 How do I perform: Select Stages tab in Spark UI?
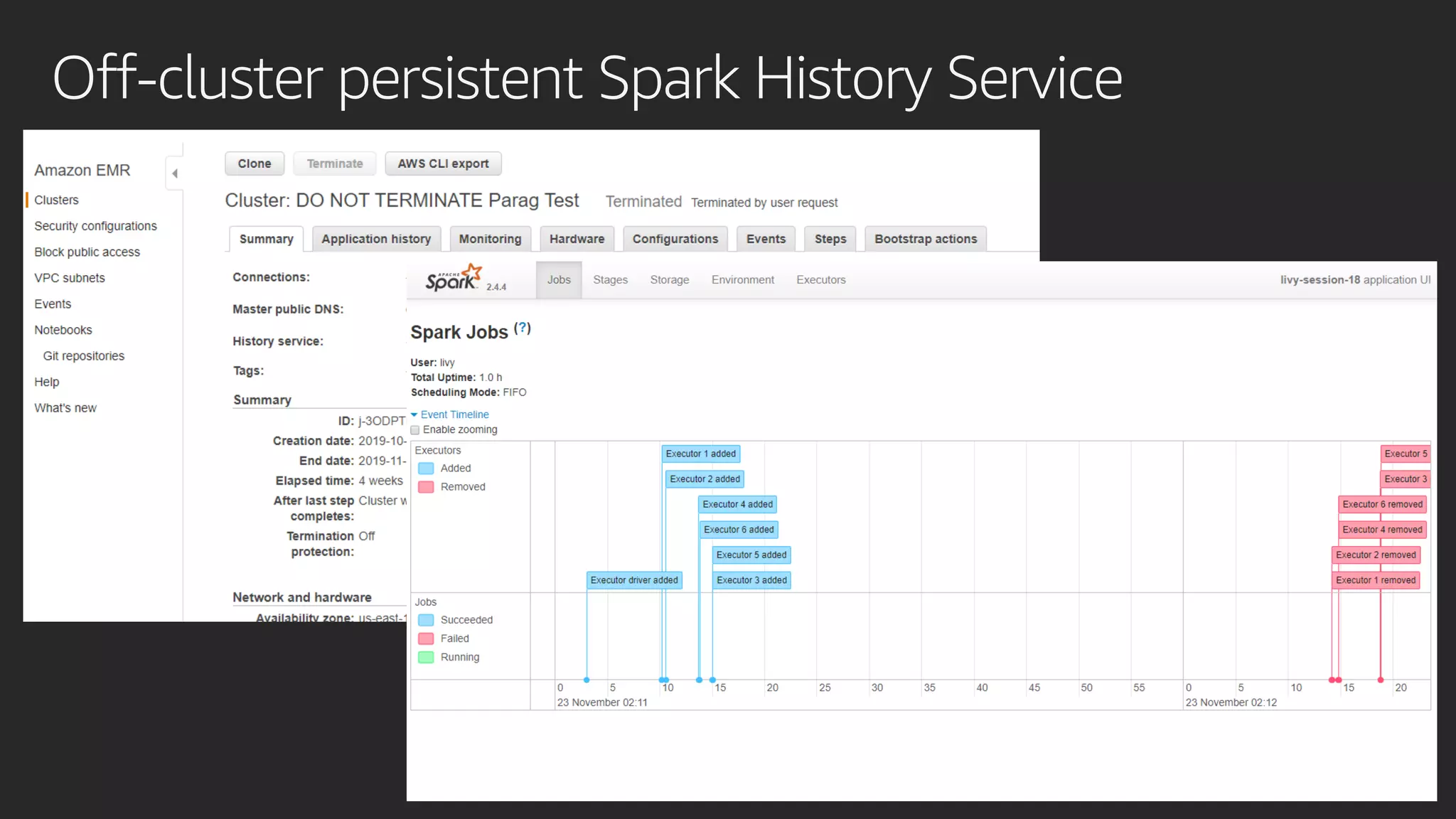[x=611, y=280]
